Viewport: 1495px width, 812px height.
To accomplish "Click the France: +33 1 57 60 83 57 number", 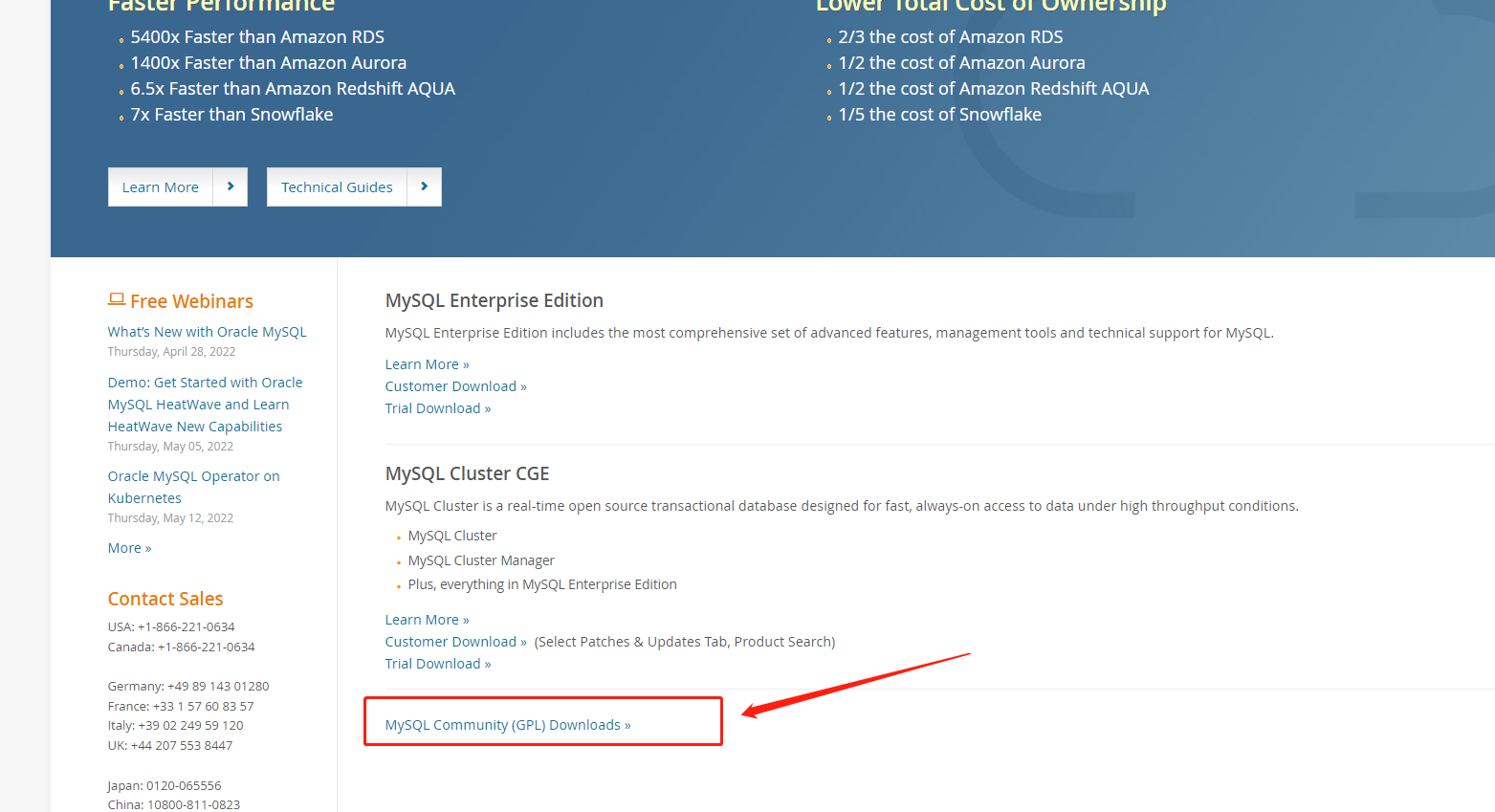I will (181, 707).
